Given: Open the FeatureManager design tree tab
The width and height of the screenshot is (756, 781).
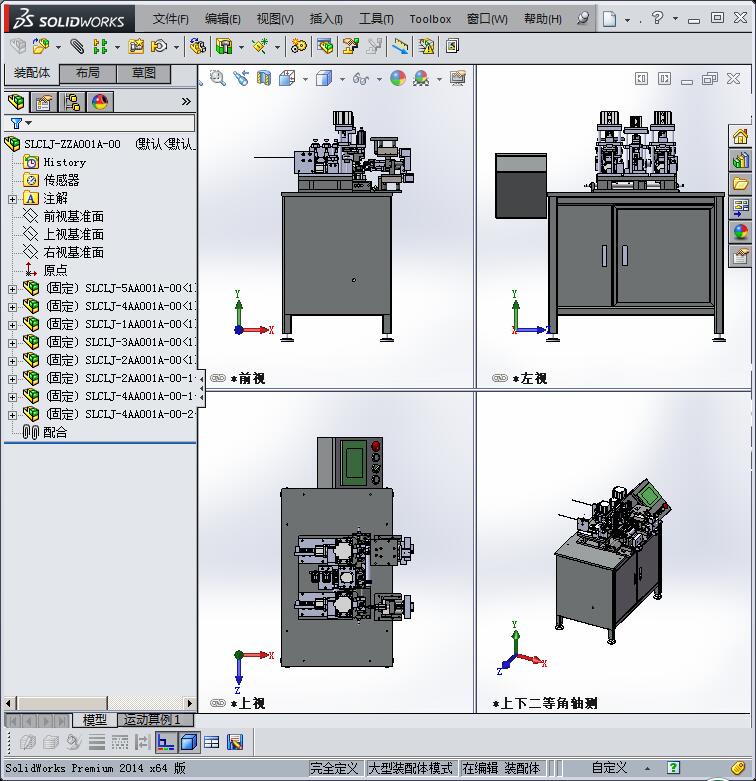Looking at the screenshot, I should coord(16,102).
